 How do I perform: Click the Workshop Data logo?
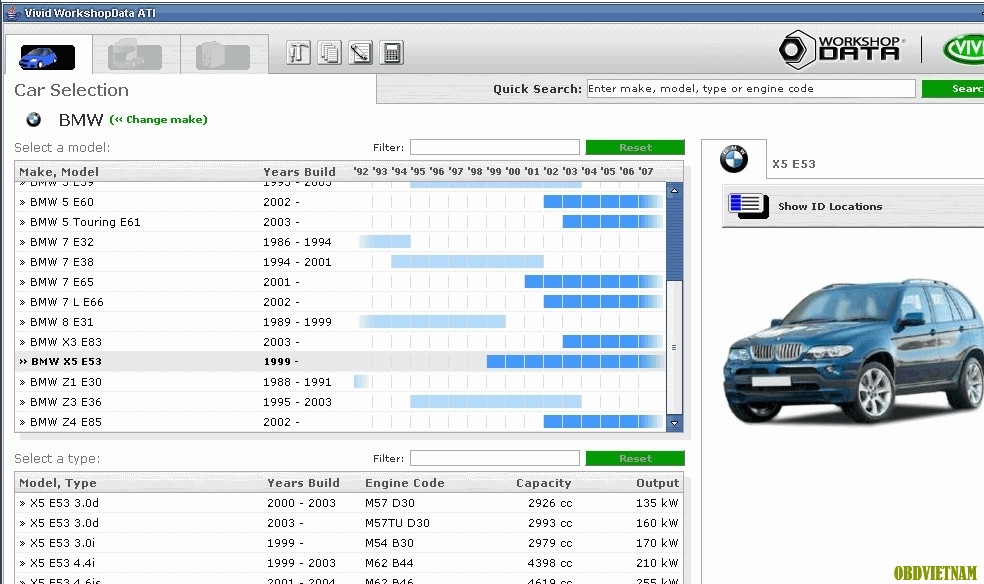pyautogui.click(x=842, y=49)
